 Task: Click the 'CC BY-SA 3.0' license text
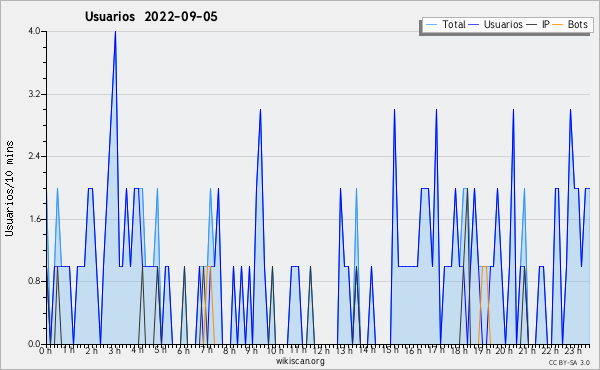point(569,363)
